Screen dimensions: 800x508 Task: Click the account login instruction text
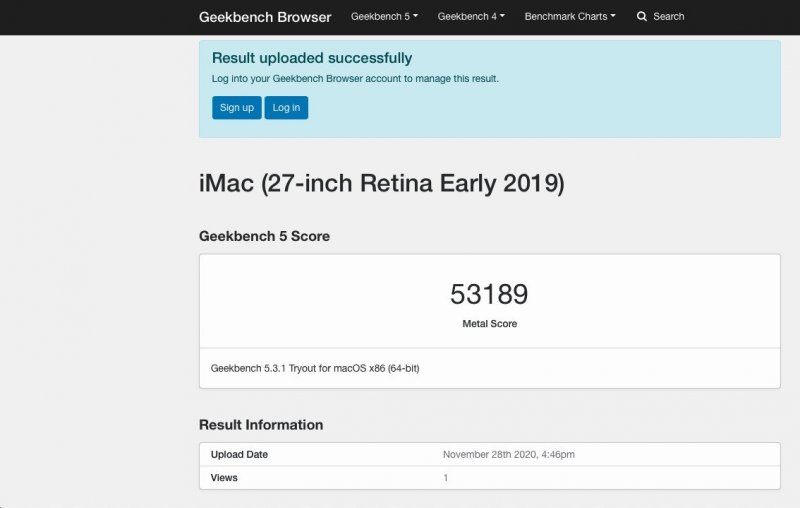(x=355, y=78)
